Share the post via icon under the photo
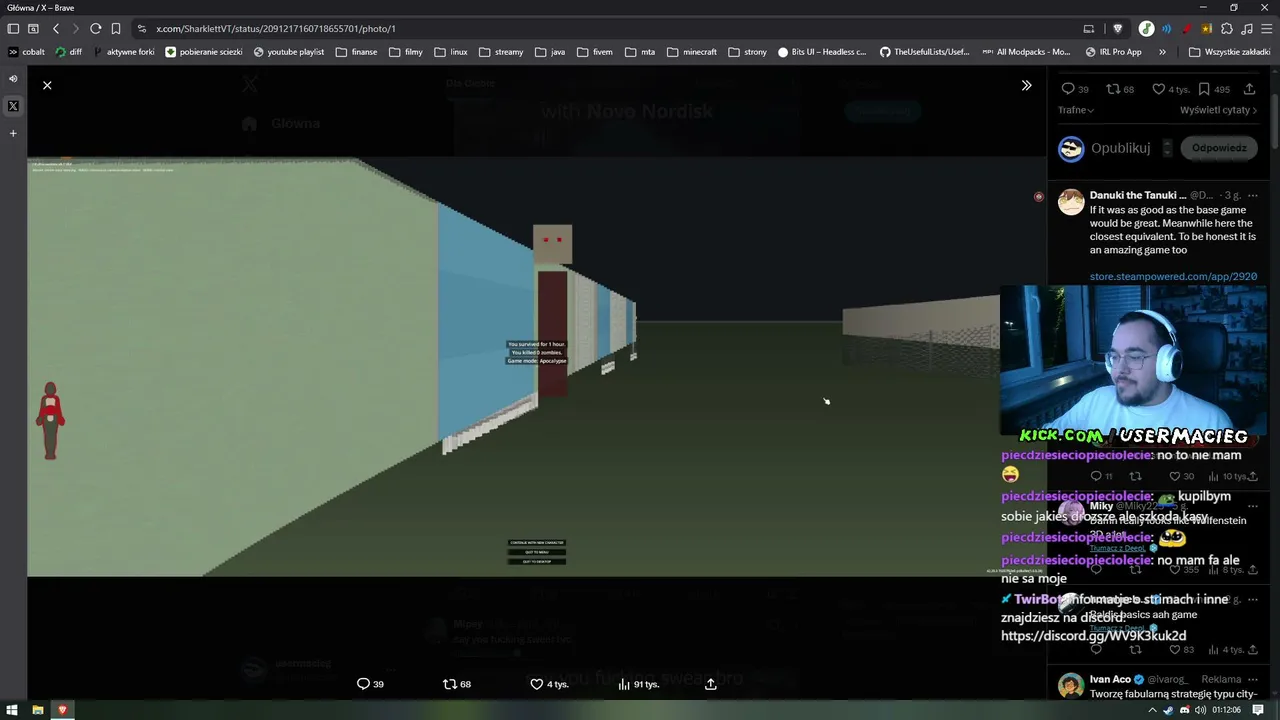The width and height of the screenshot is (1280, 720). point(711,684)
